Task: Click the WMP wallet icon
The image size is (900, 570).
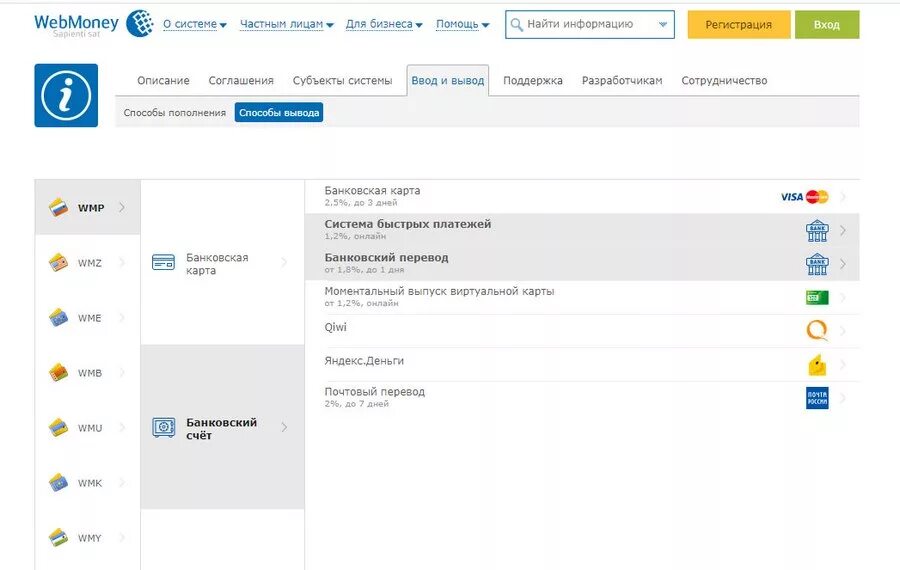Action: point(59,207)
